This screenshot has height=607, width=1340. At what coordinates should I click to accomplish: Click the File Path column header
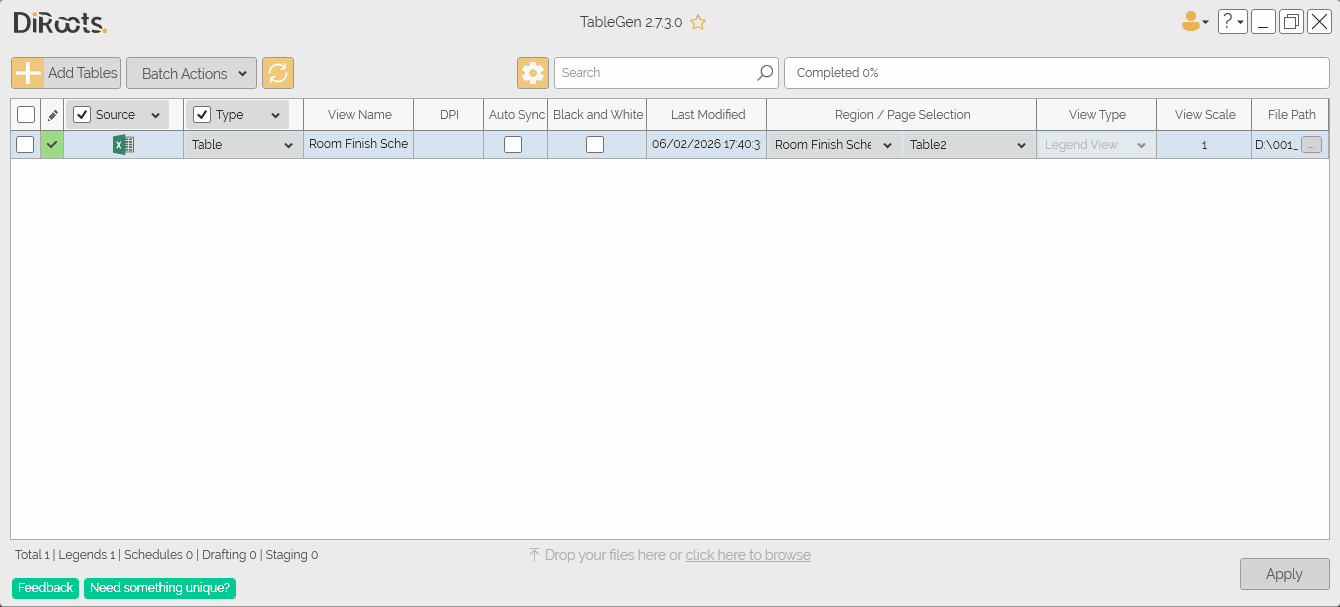[1291, 115]
